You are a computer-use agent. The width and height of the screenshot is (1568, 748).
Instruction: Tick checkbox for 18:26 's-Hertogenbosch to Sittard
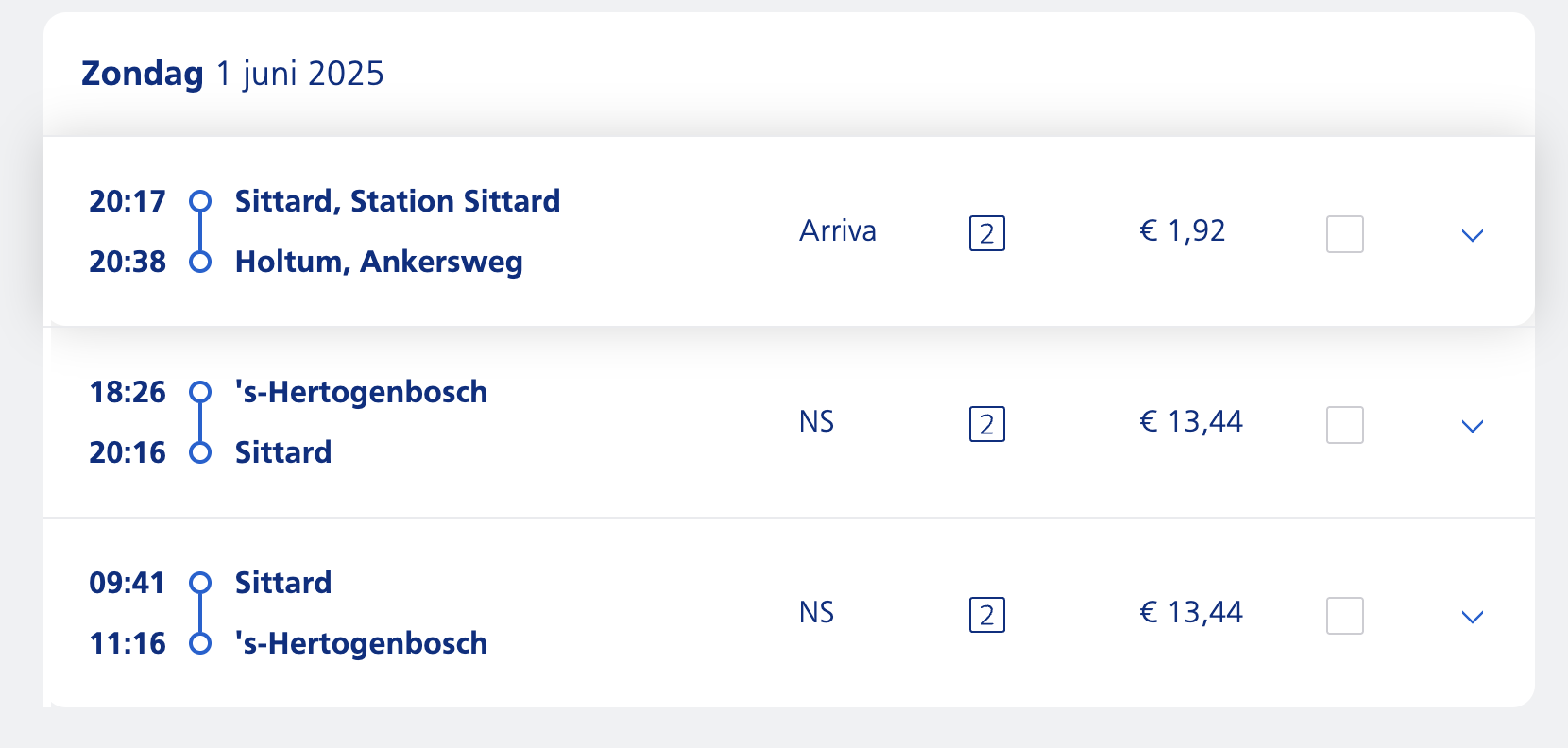(1344, 425)
